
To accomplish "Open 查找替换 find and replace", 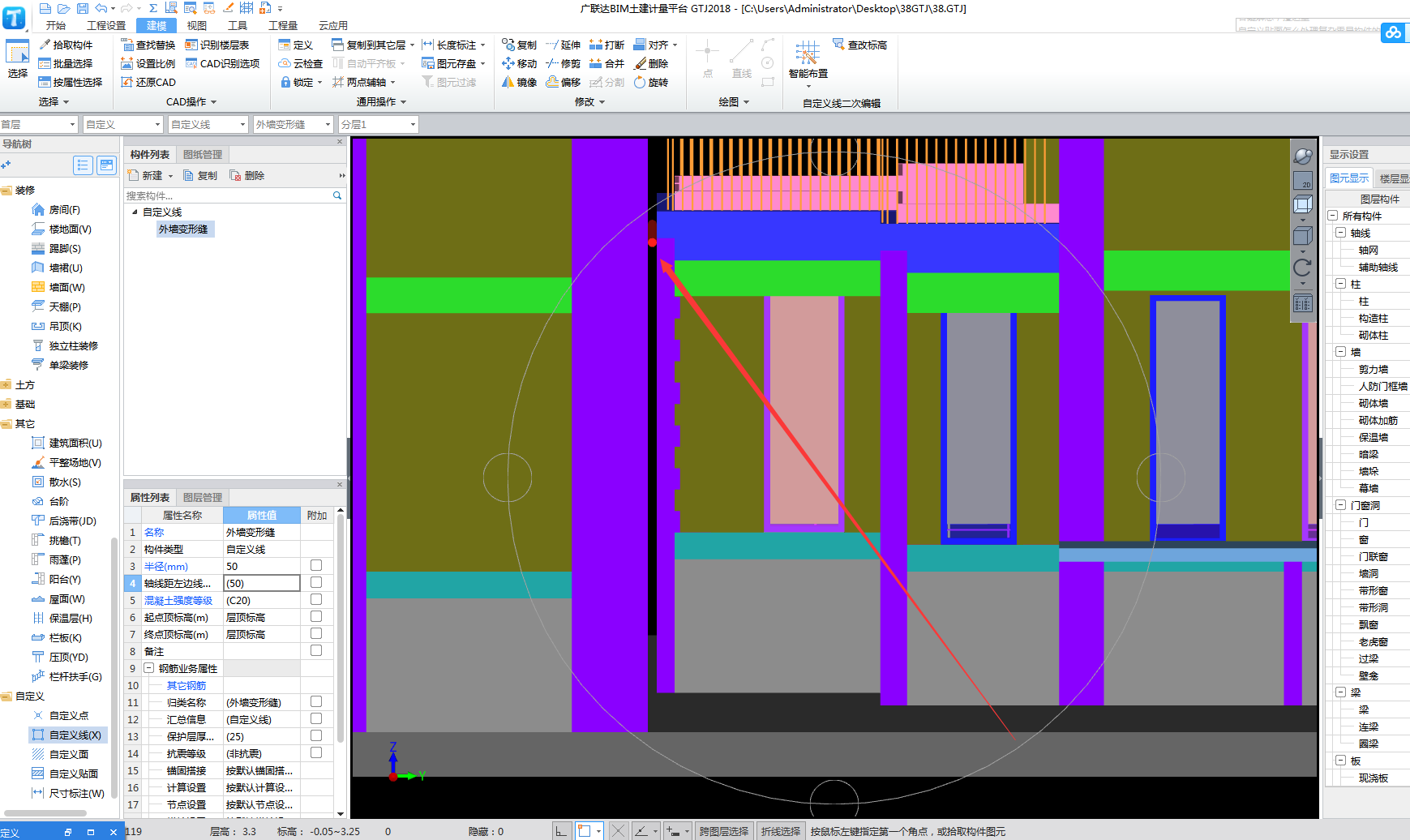I will point(148,45).
